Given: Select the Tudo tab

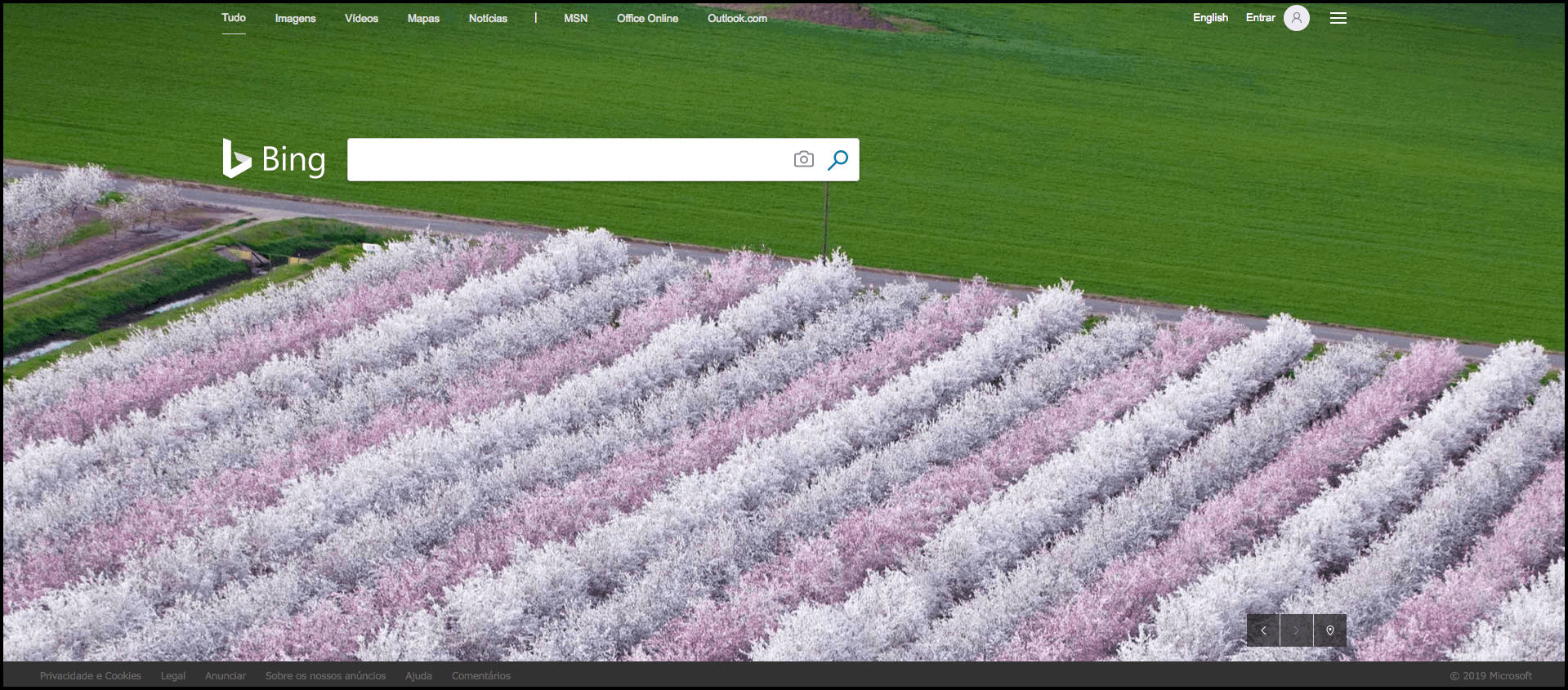Looking at the screenshot, I should 234,18.
